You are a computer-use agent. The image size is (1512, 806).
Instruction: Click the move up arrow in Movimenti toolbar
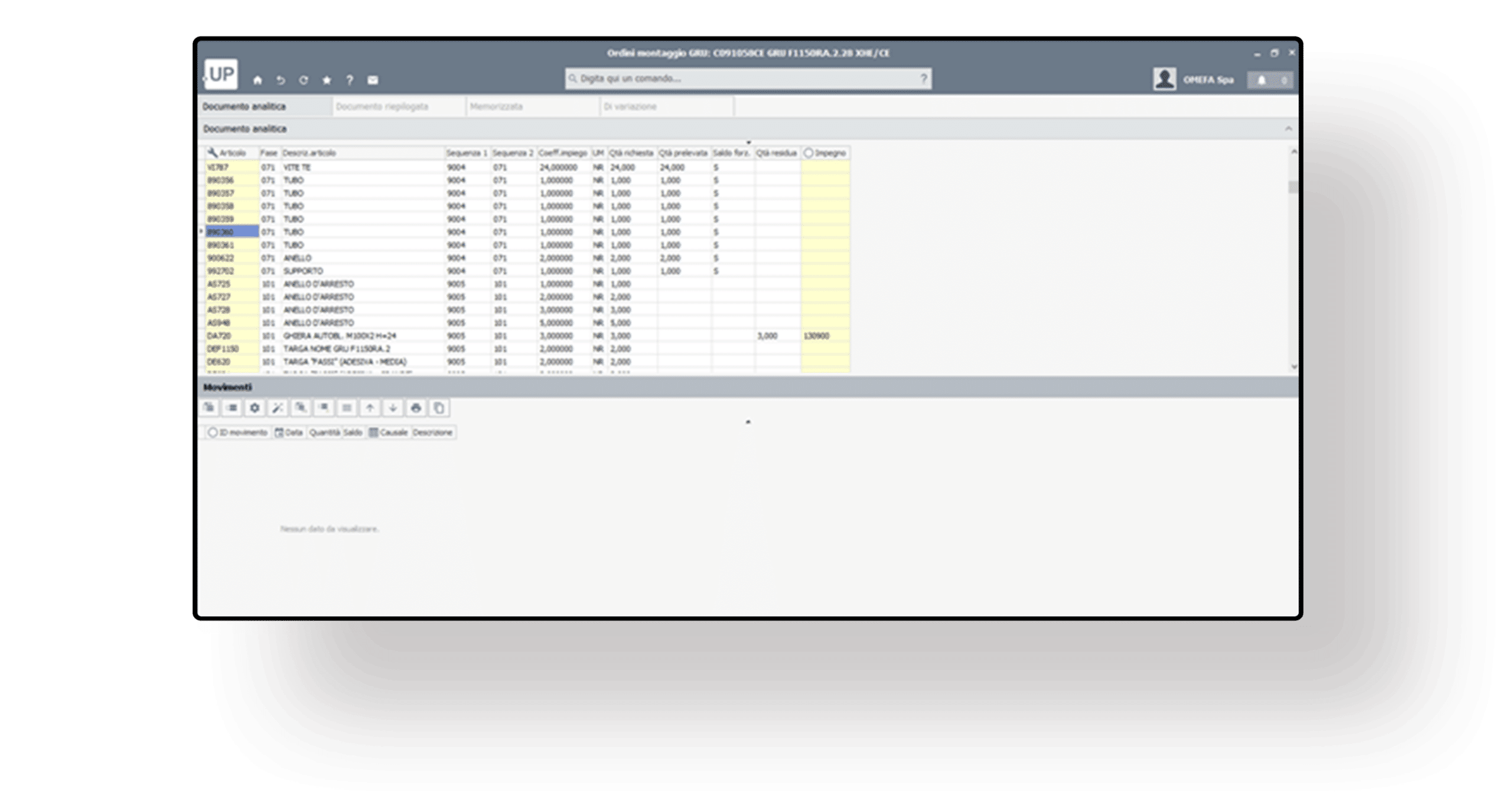(370, 408)
